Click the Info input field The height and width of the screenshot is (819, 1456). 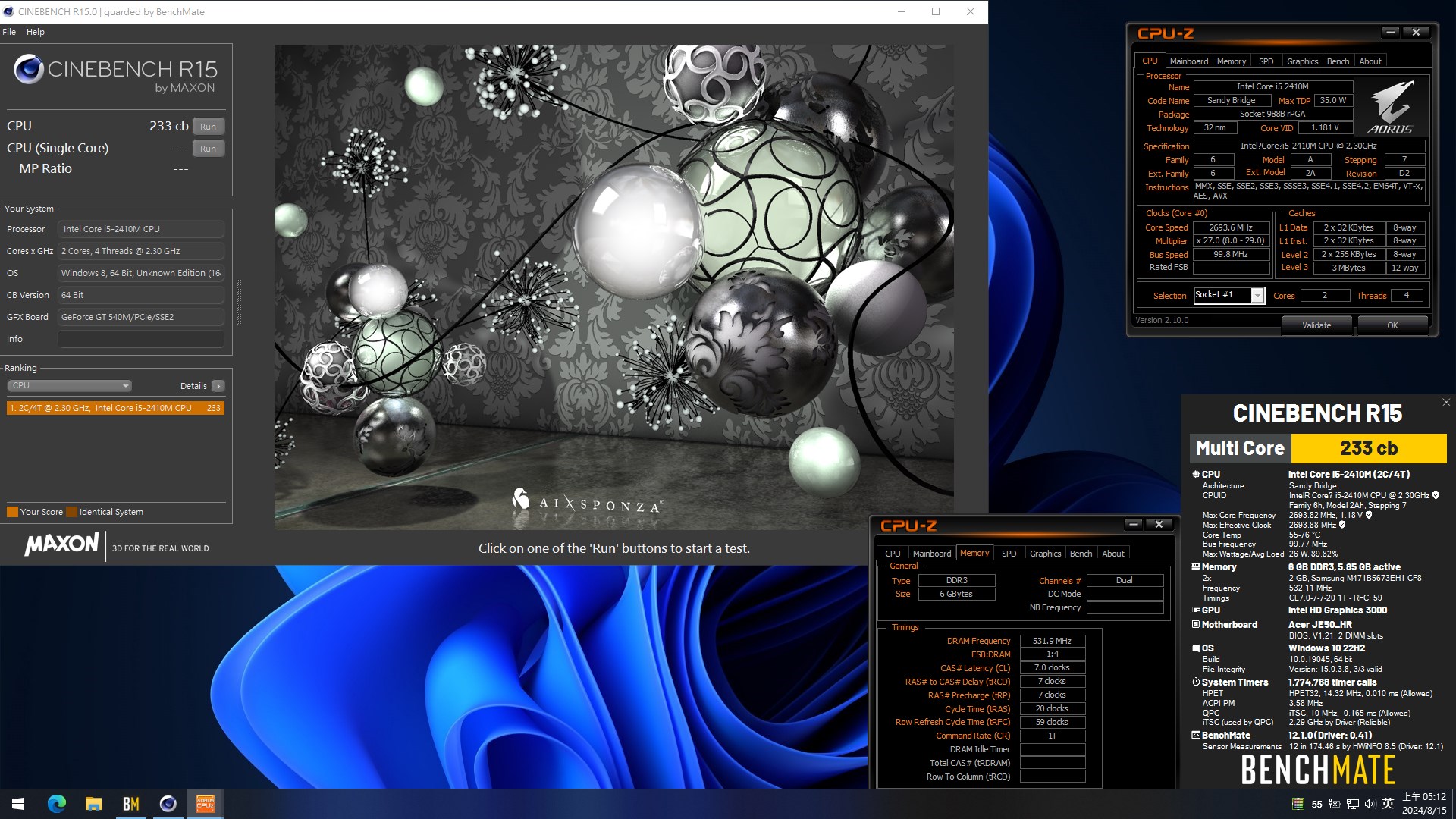point(141,339)
